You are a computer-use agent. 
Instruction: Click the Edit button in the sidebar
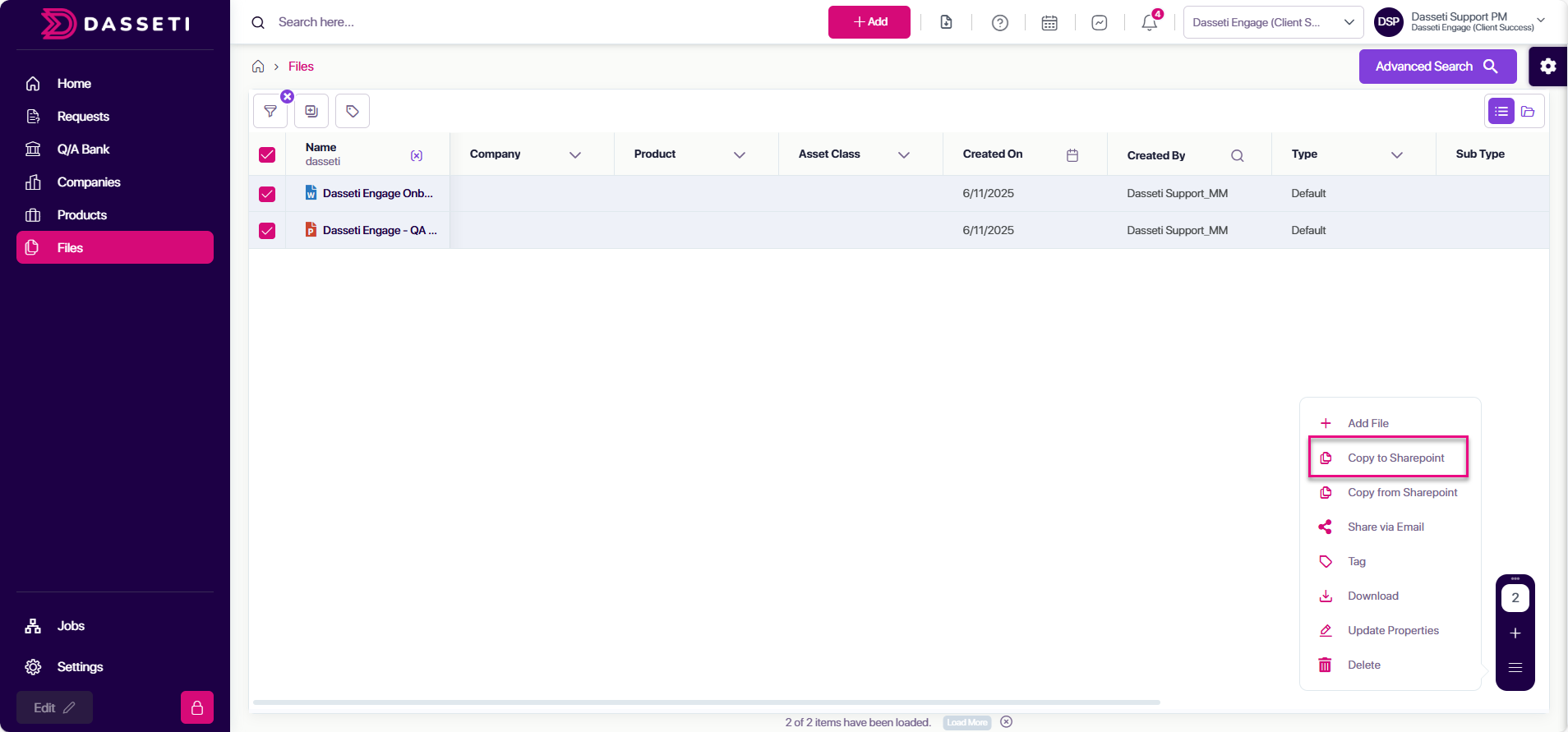(x=54, y=707)
